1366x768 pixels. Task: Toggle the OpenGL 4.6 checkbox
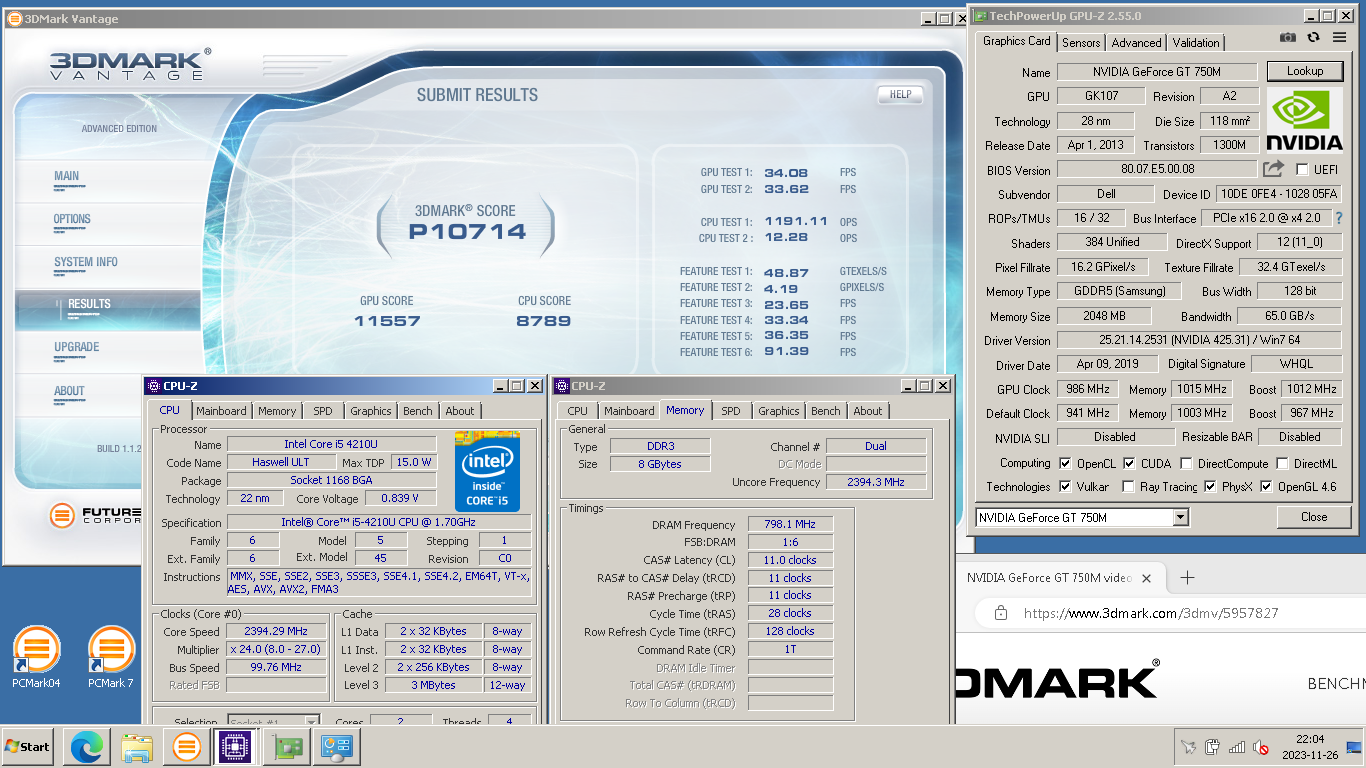point(1267,487)
